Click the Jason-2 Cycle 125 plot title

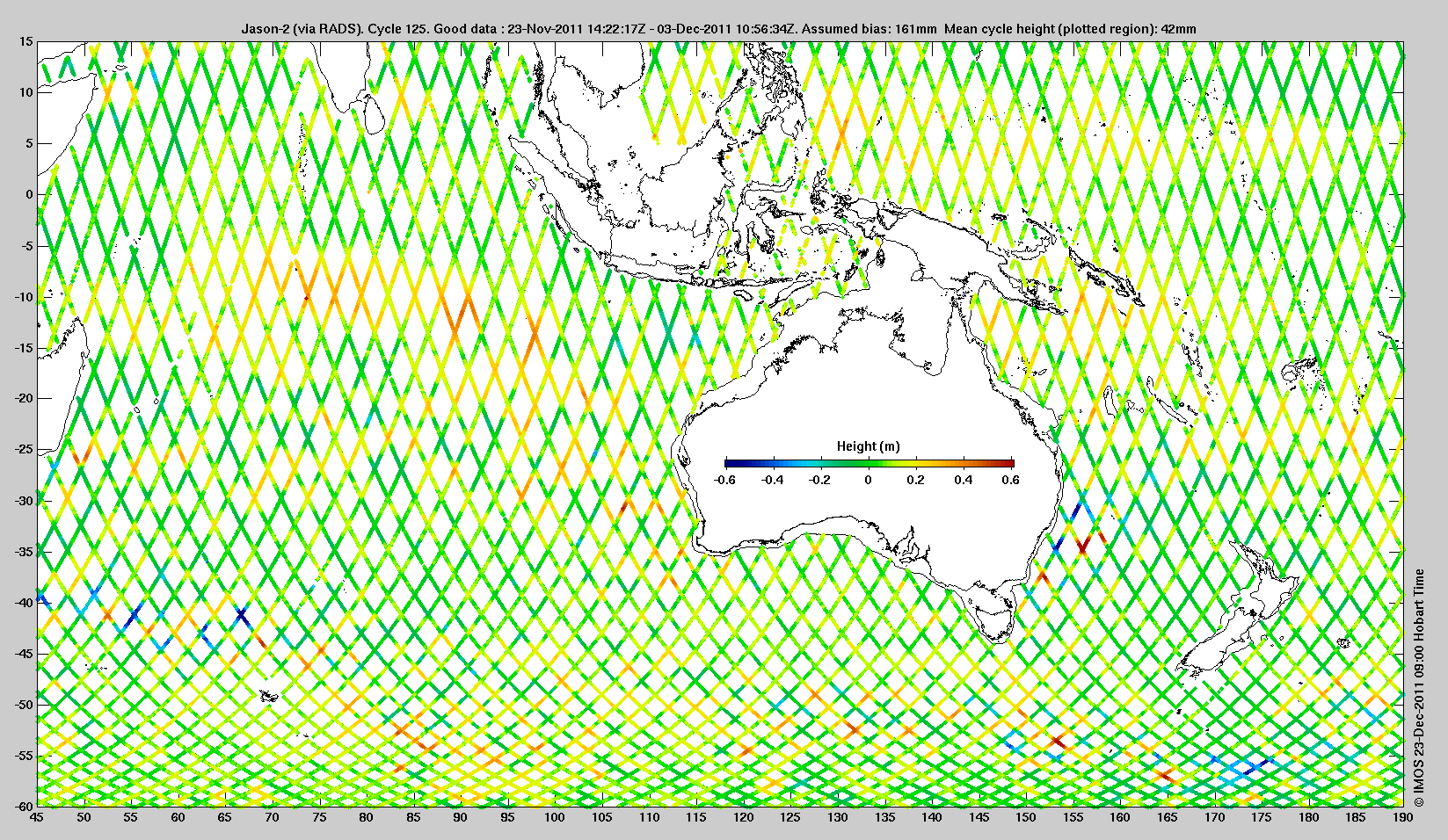tap(718, 29)
